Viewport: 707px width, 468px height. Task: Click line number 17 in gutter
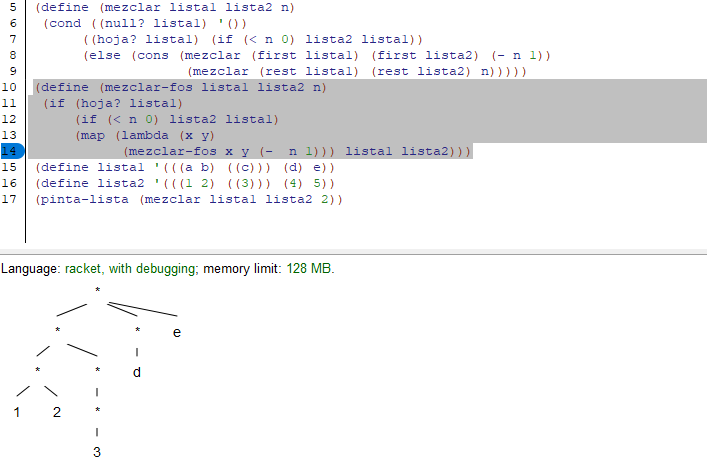click(9, 199)
